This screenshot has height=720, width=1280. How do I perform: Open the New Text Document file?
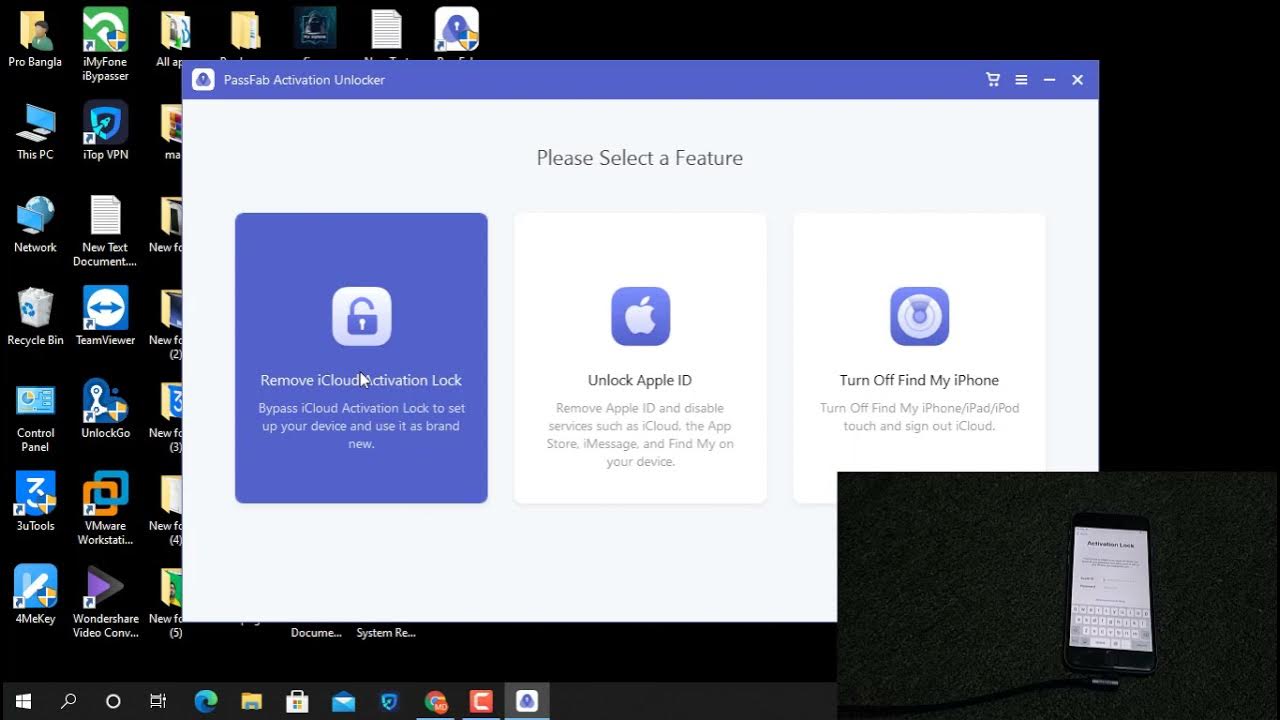(105, 231)
